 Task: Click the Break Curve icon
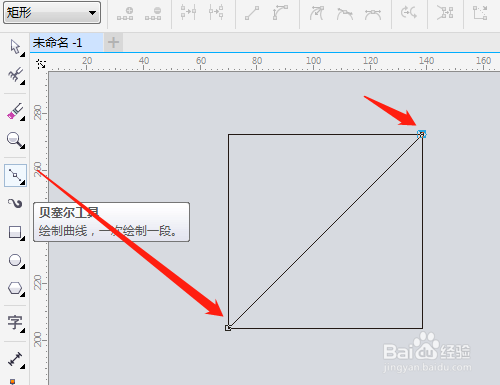tap(216, 12)
